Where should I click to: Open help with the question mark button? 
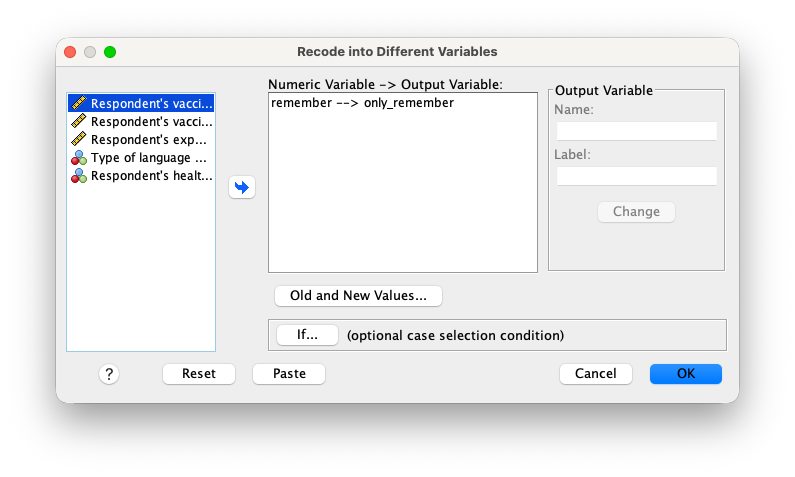[109, 374]
